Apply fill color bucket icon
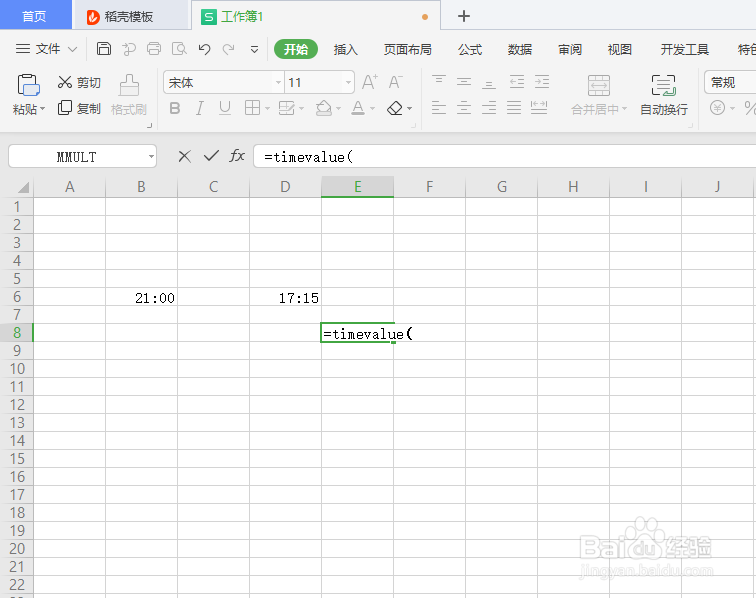Screen dimensions: 756x598 (x=324, y=108)
